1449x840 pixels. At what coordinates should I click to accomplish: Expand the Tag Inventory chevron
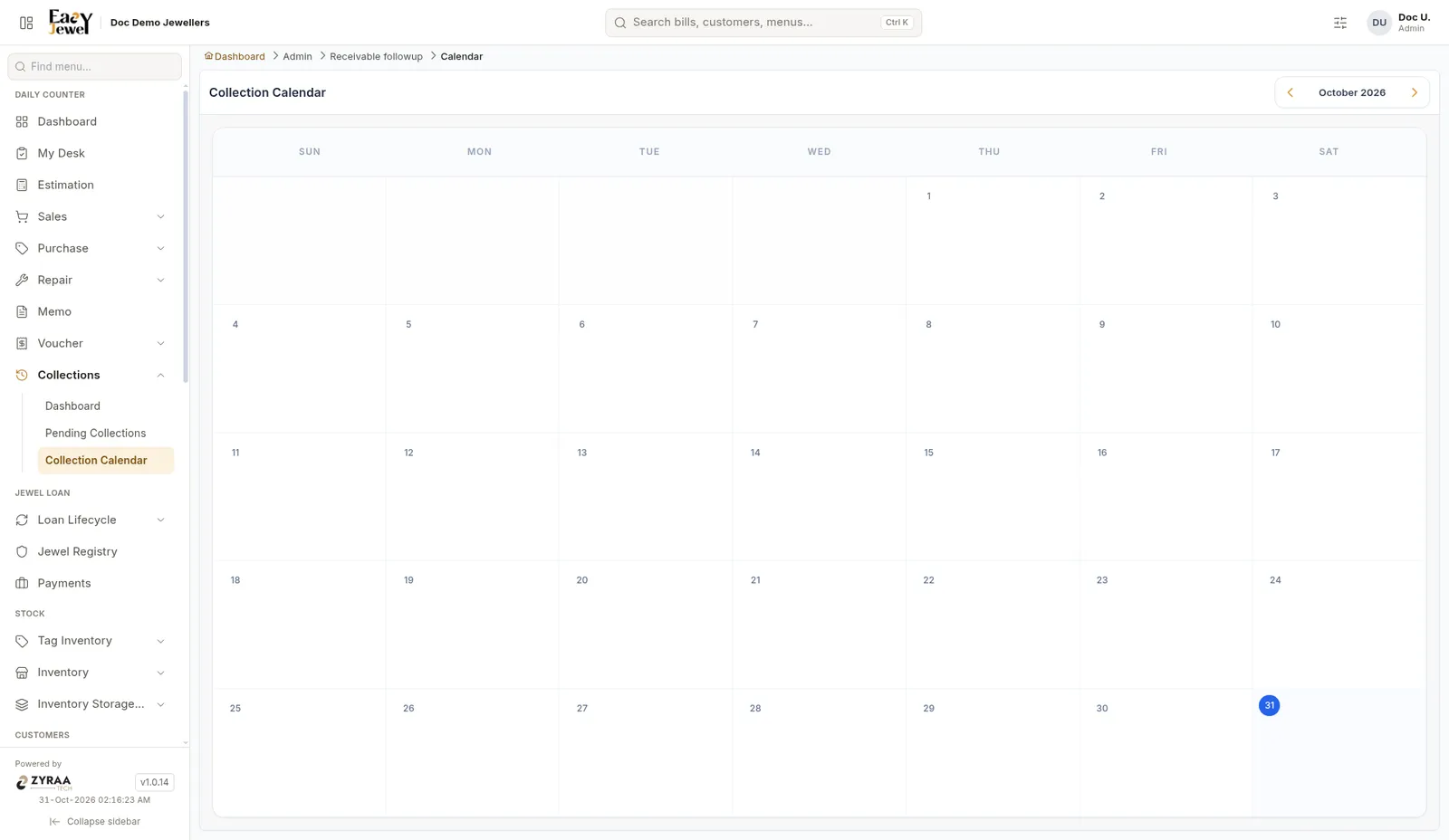tap(160, 641)
